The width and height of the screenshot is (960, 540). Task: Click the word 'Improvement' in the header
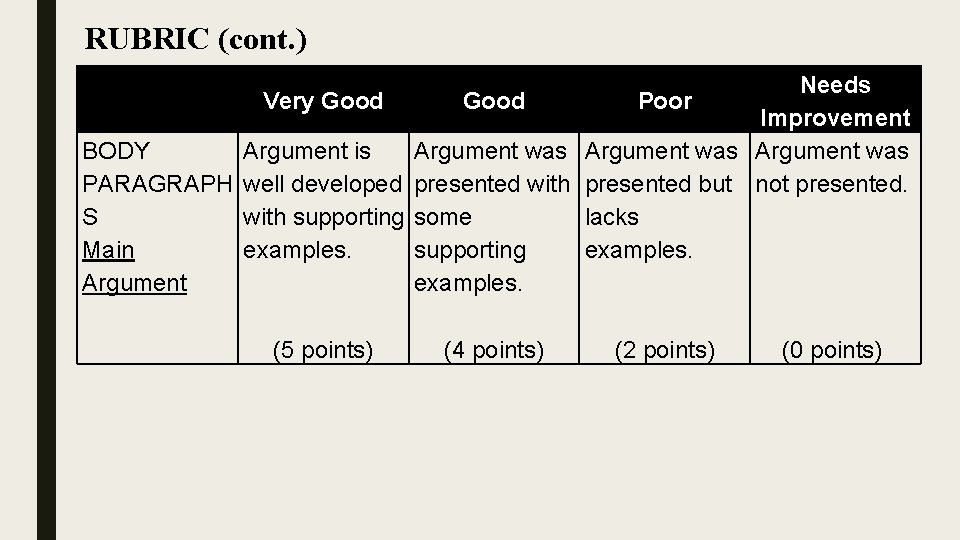tap(835, 118)
